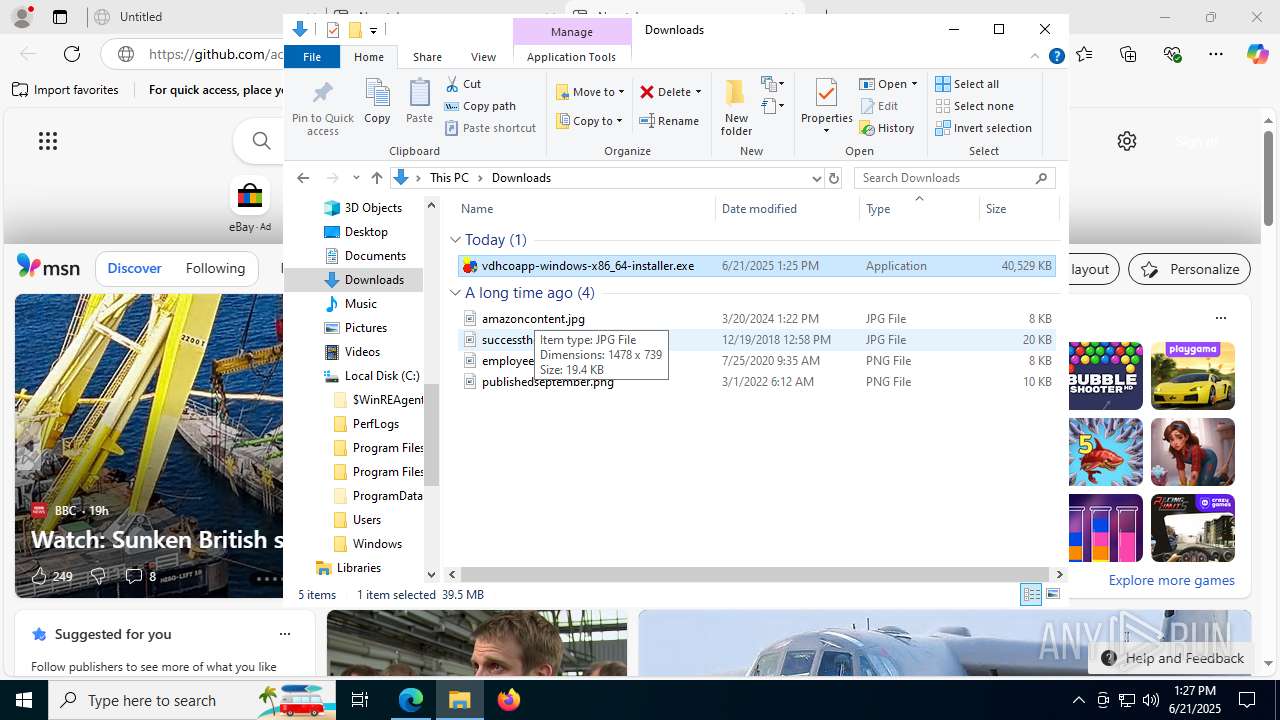Click Import favorites in Edge
The width and height of the screenshot is (1280, 720).
pos(65,90)
